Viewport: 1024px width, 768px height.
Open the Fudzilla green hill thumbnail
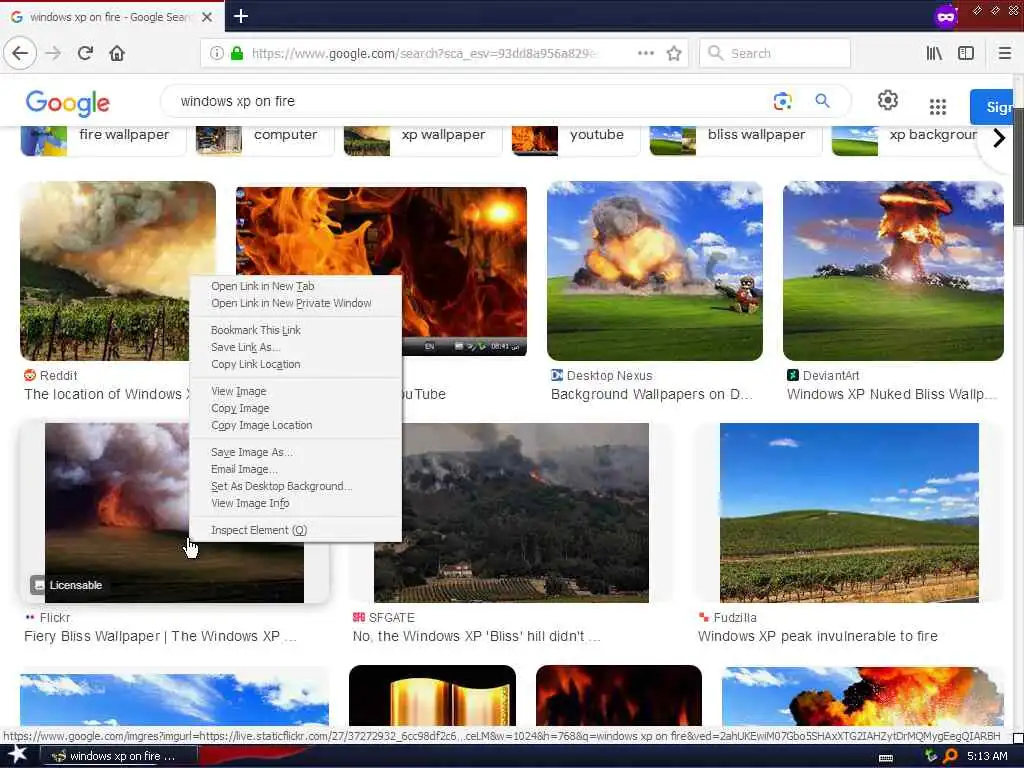[849, 513]
